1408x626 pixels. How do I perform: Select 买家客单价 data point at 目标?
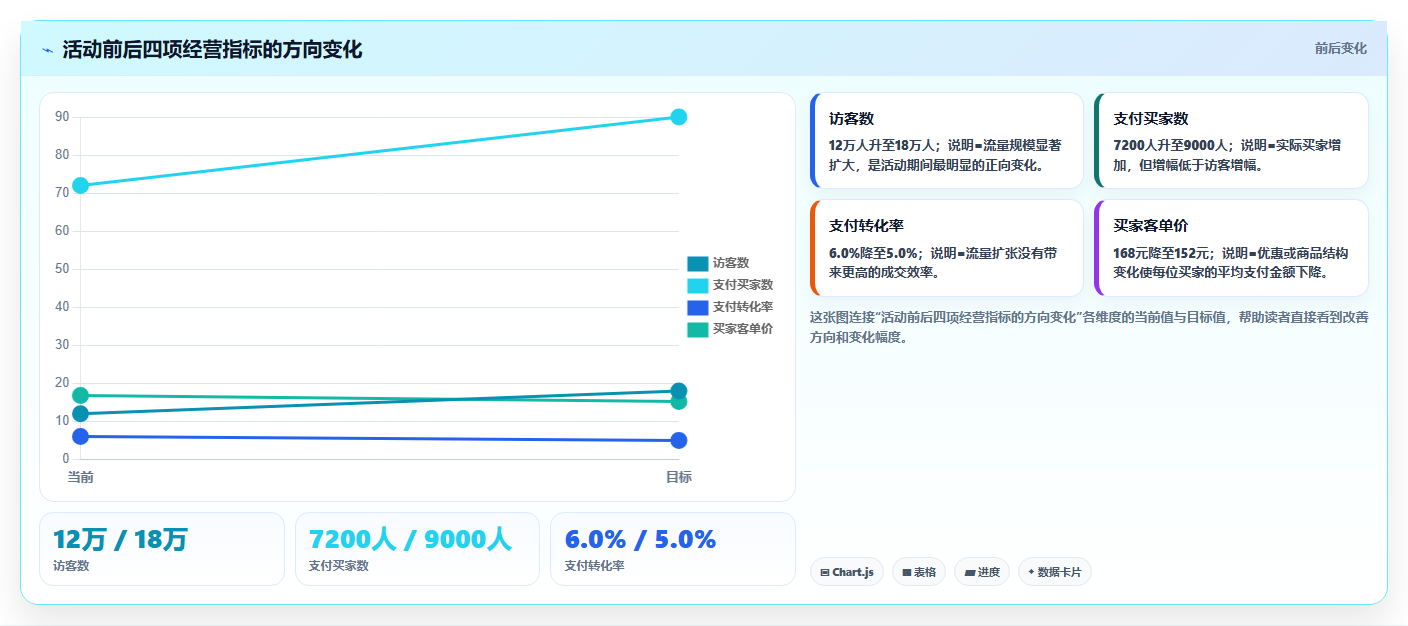(x=678, y=402)
